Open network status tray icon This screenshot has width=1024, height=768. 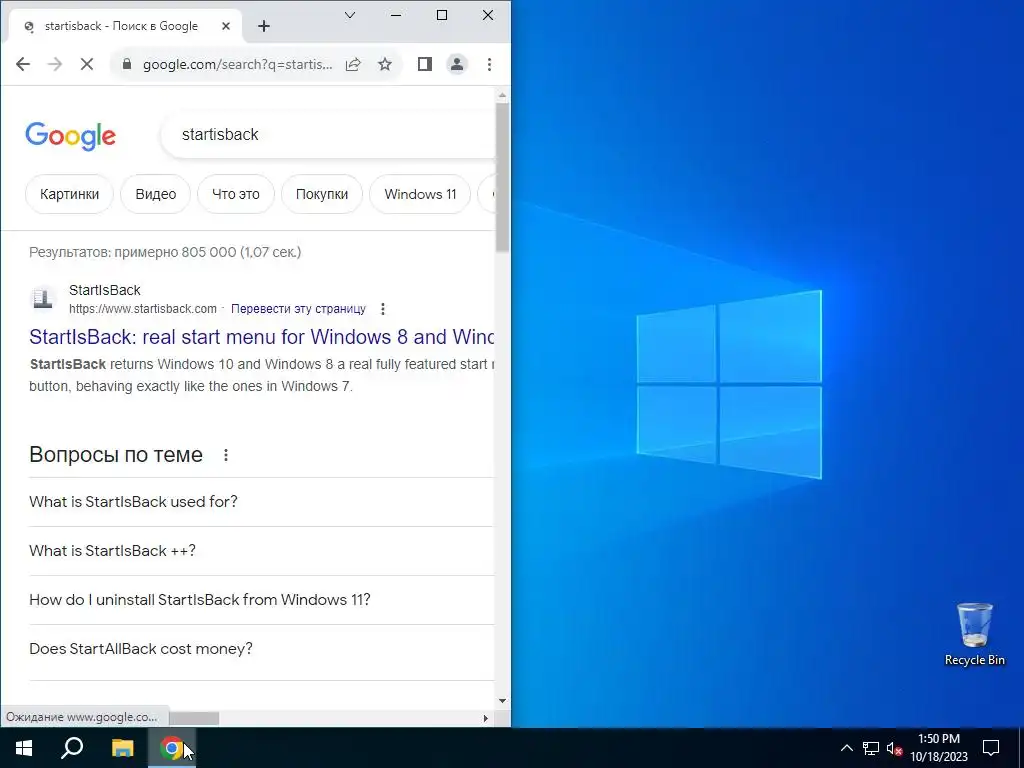click(x=871, y=748)
